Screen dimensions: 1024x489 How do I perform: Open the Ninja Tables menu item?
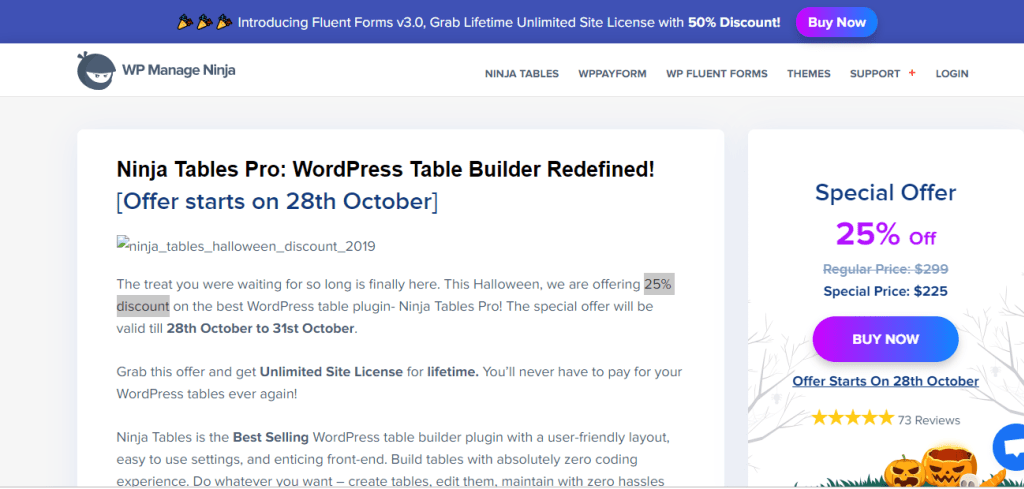522,74
